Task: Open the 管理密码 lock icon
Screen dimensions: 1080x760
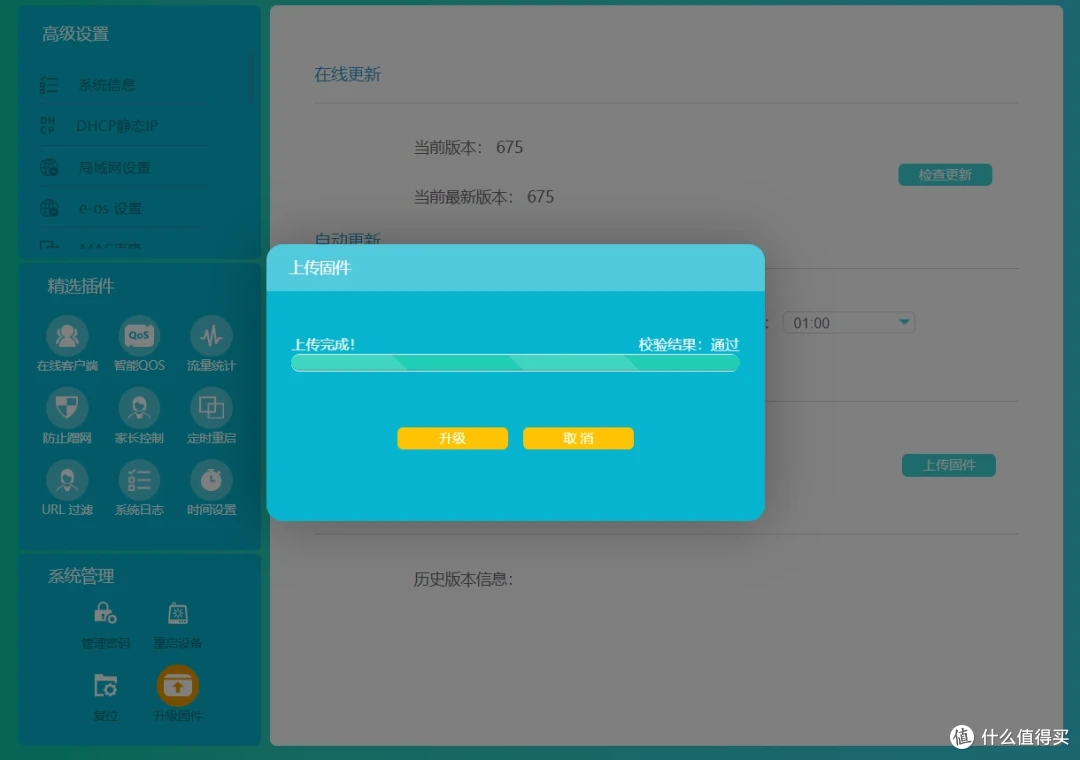Action: (x=105, y=613)
